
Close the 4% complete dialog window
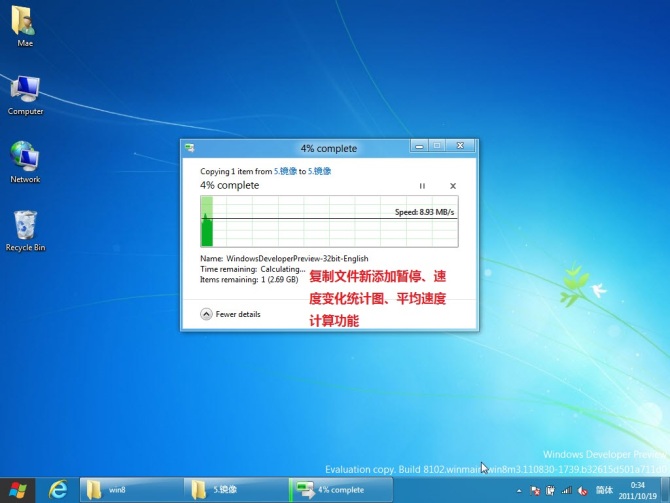[460, 146]
